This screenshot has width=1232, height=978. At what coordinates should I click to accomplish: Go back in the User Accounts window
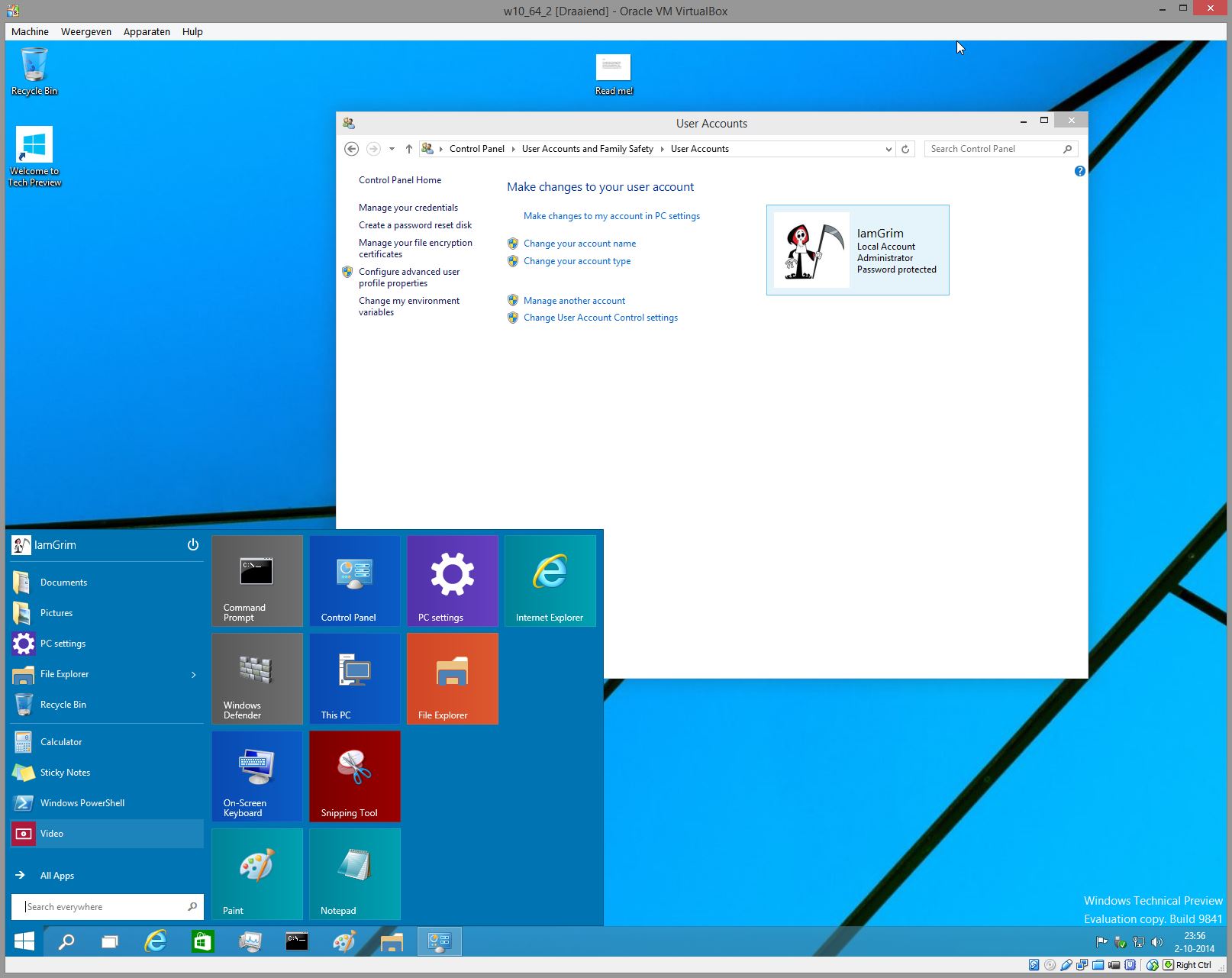tap(351, 149)
